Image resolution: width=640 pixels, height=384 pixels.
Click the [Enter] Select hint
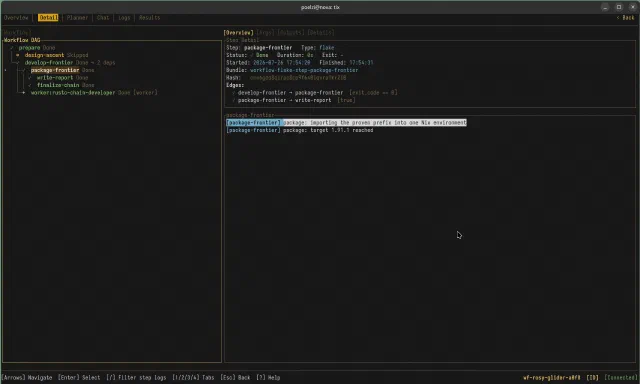click(x=79, y=378)
